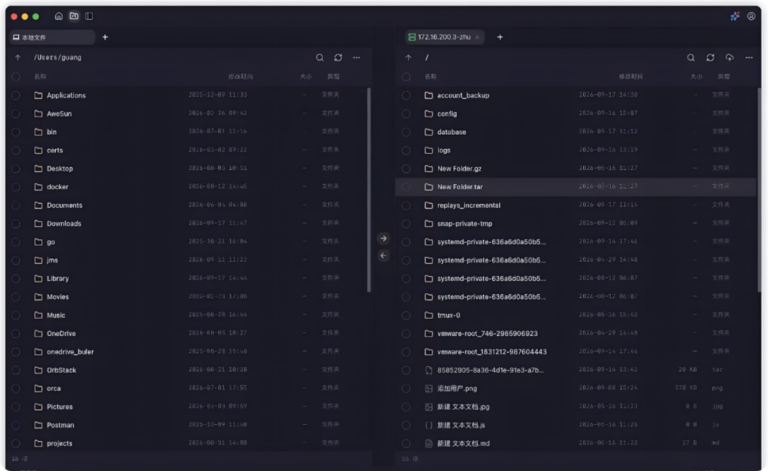This screenshot has height=471, width=768.
Task: Open the user account icon at top right
Action: 751,16
